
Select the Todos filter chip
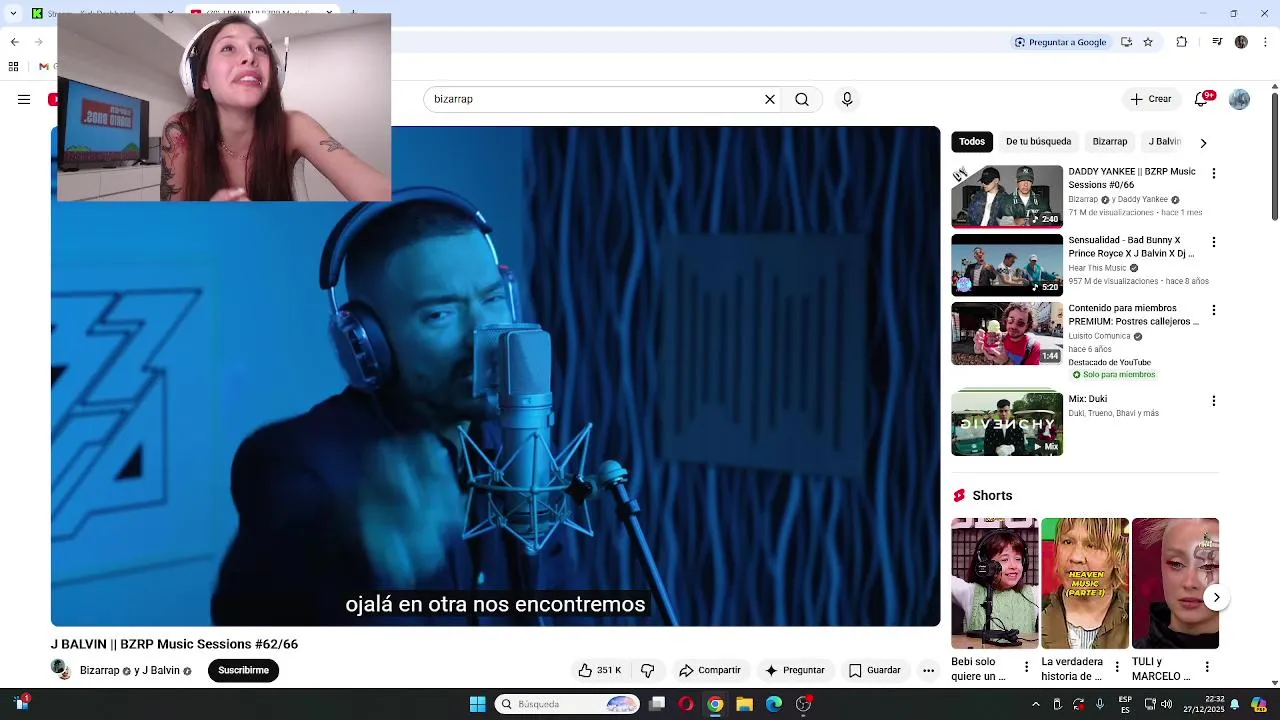pyautogui.click(x=972, y=142)
